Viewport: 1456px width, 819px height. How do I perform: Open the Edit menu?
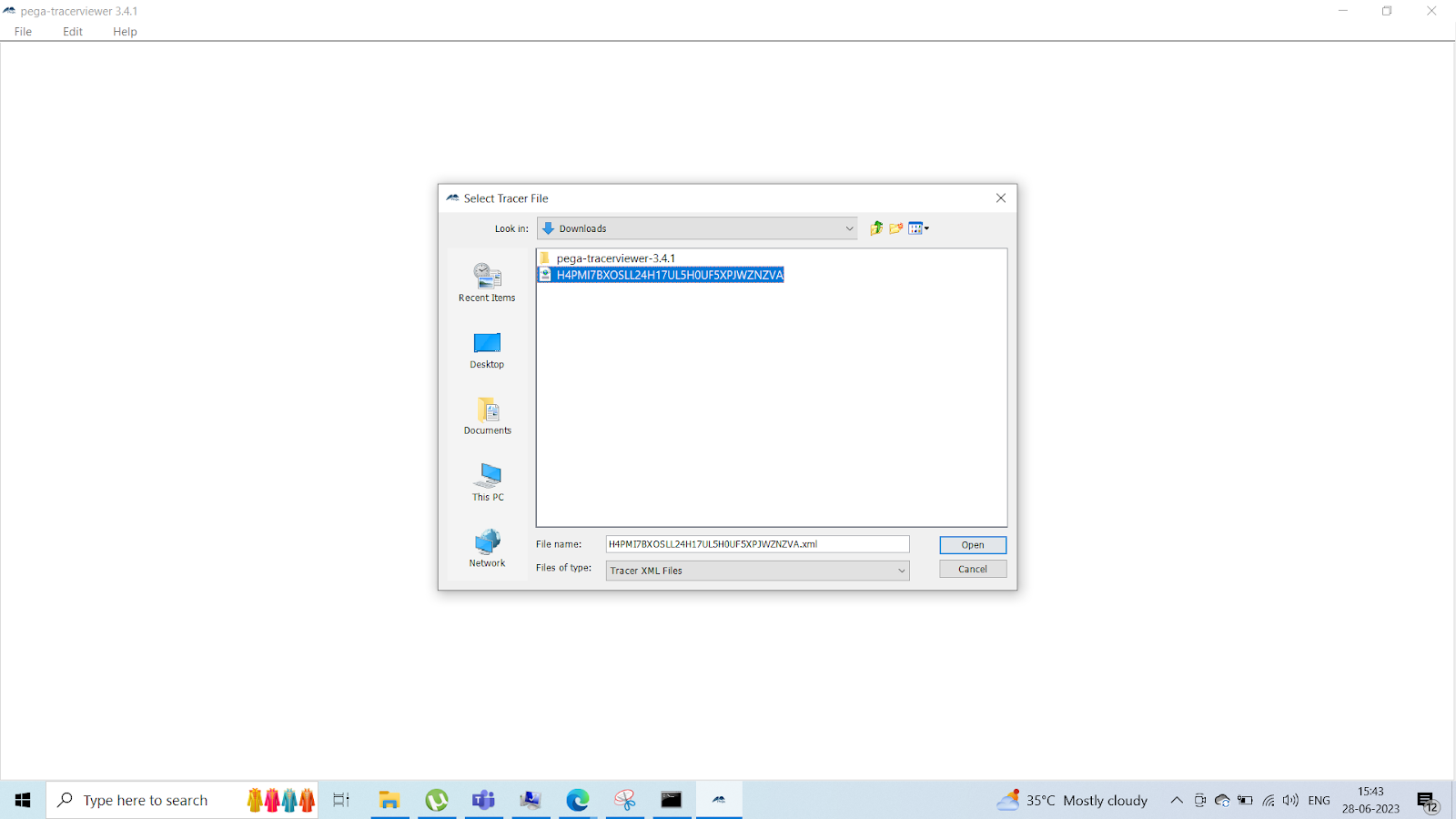pyautogui.click(x=73, y=32)
